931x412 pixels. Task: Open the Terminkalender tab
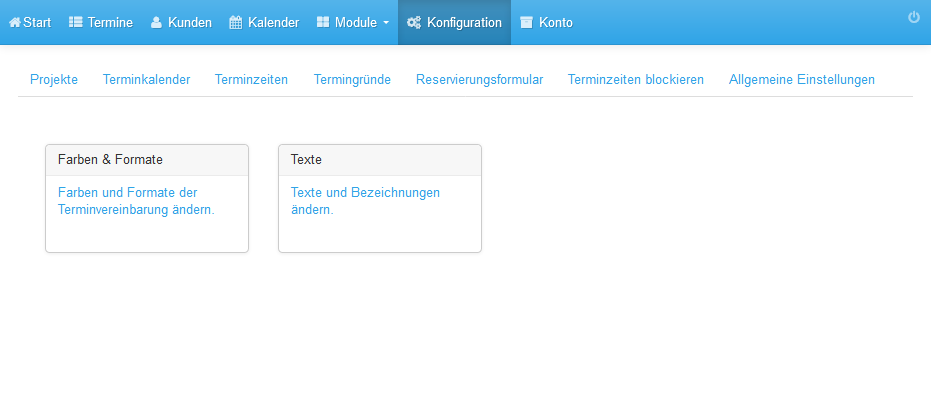(147, 80)
